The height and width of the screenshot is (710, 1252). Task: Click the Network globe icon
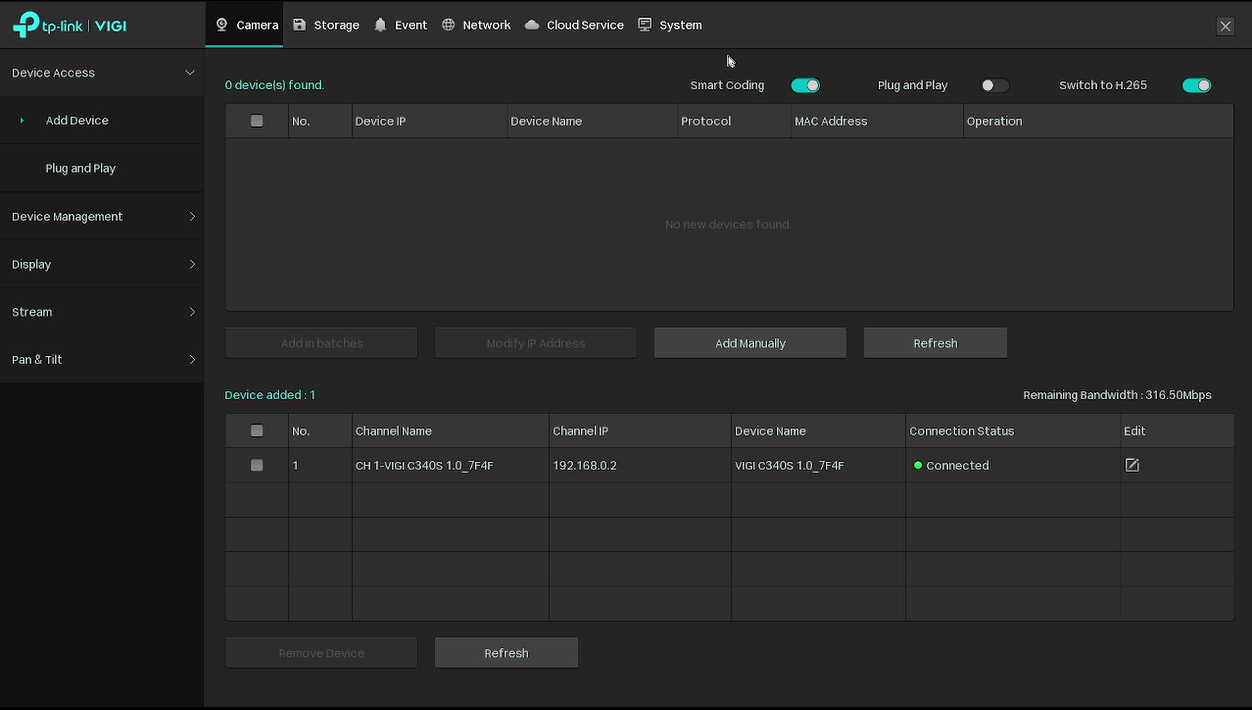click(x=448, y=25)
